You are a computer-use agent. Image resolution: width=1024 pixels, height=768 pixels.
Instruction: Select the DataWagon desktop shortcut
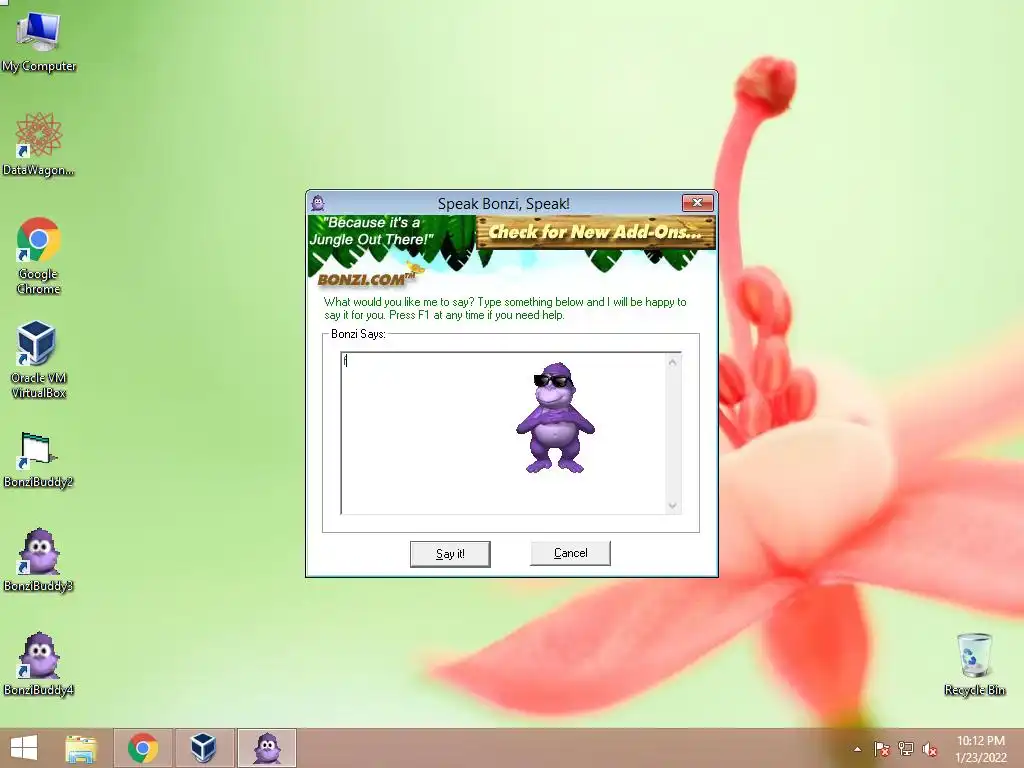point(39,144)
